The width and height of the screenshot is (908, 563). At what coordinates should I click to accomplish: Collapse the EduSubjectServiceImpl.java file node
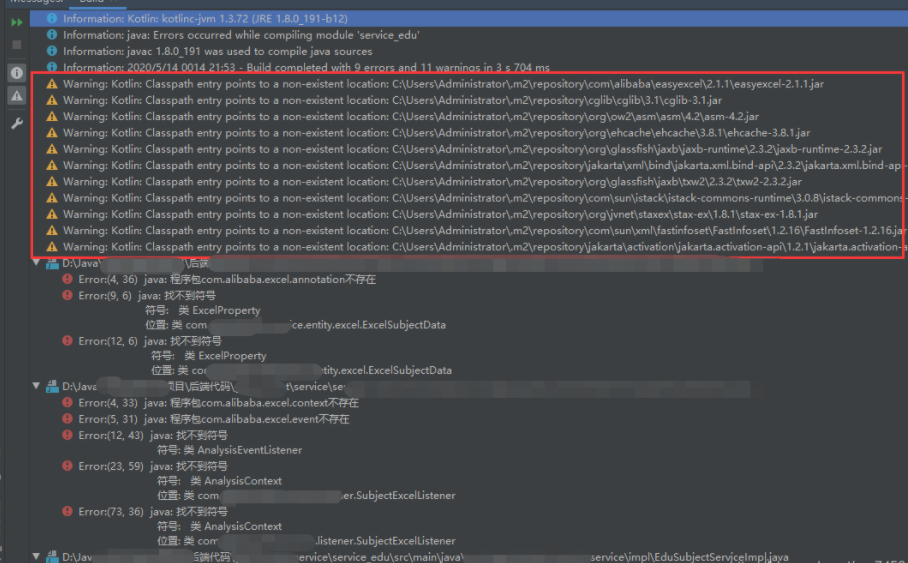tap(36, 556)
